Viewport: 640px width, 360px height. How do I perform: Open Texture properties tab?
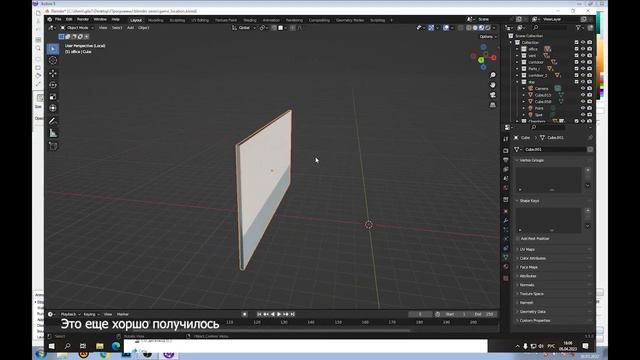pyautogui.click(x=506, y=278)
